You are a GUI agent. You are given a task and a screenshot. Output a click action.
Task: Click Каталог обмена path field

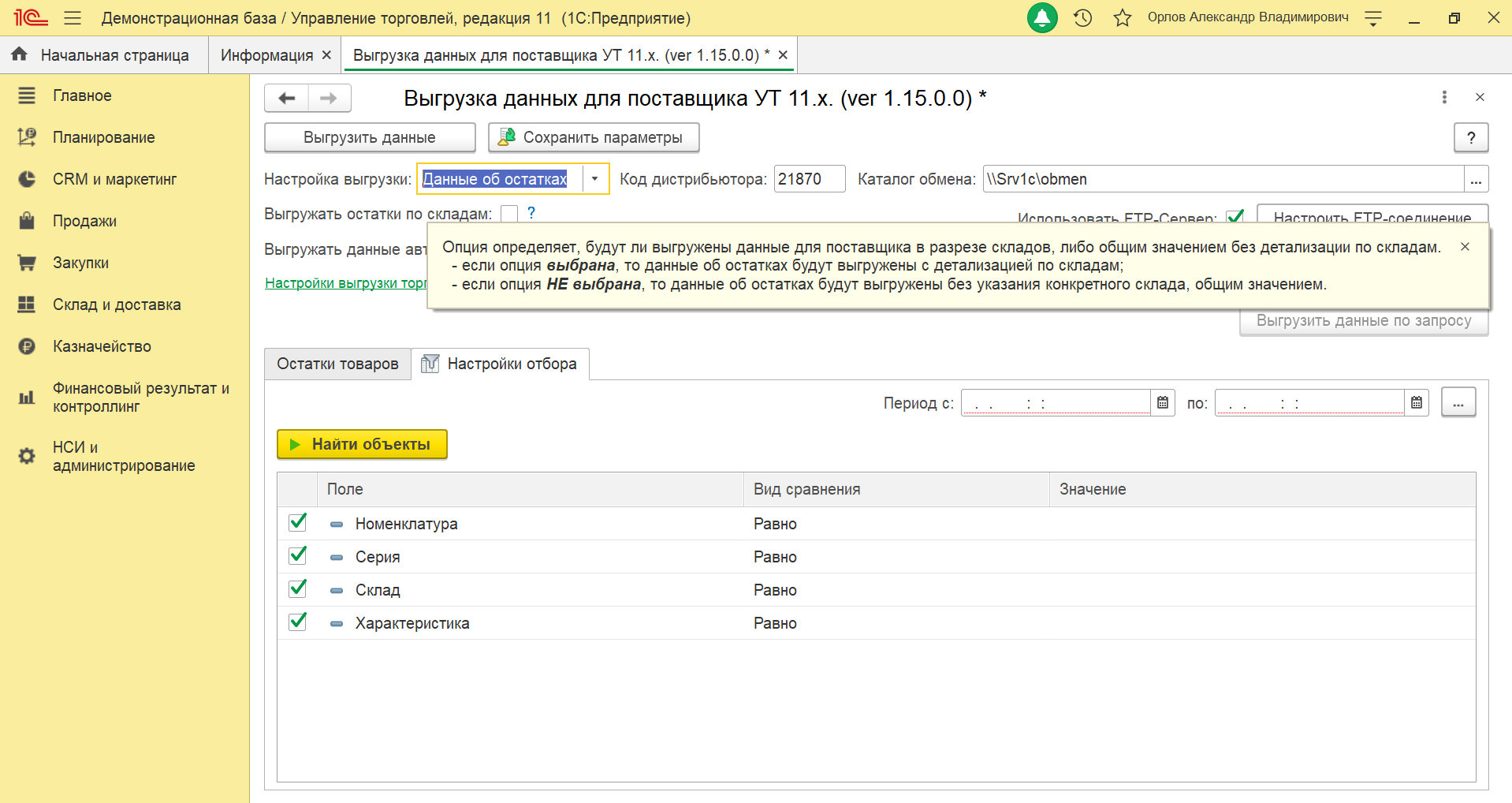(1223, 179)
